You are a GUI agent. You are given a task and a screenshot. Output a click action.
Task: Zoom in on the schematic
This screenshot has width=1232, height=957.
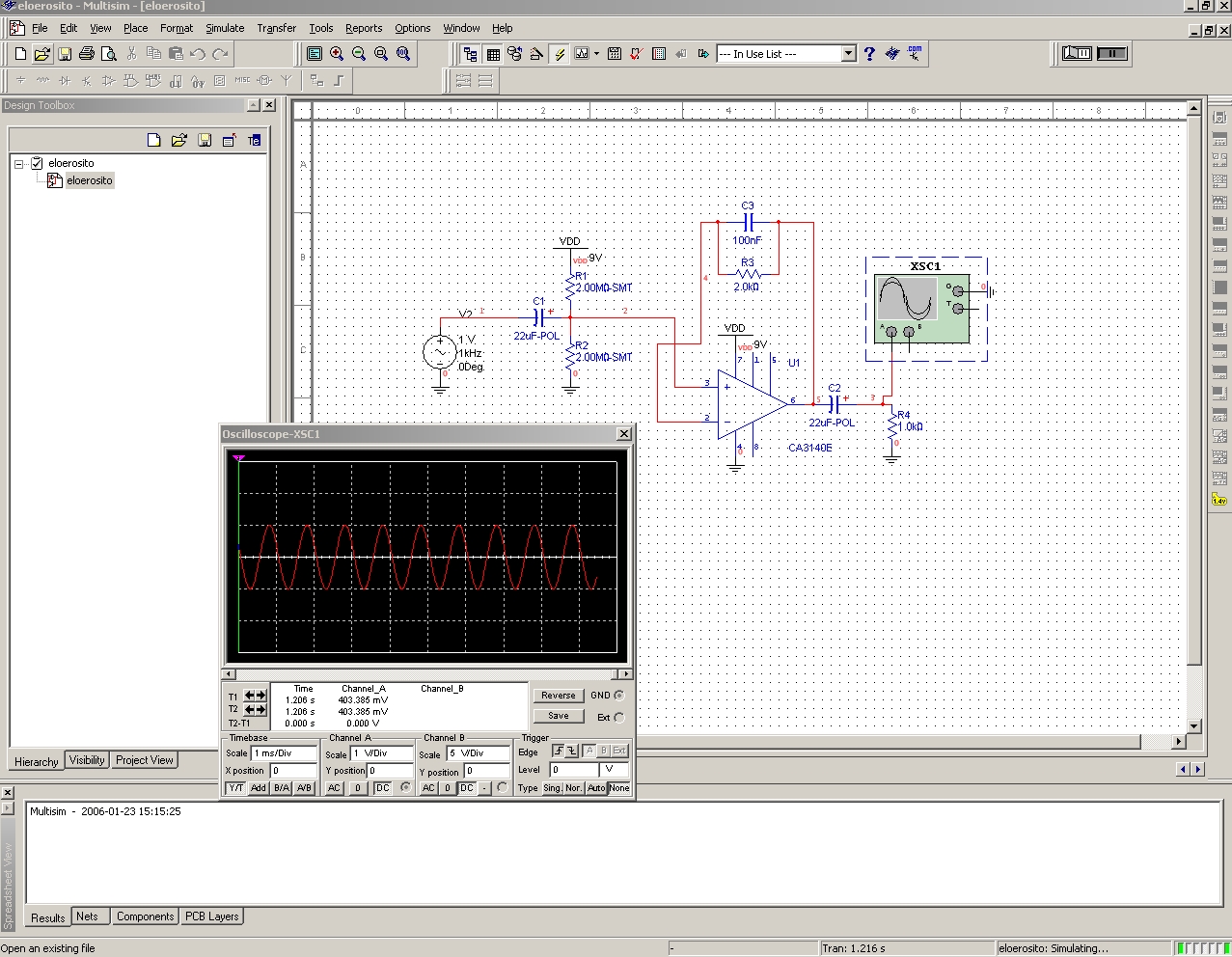point(337,54)
